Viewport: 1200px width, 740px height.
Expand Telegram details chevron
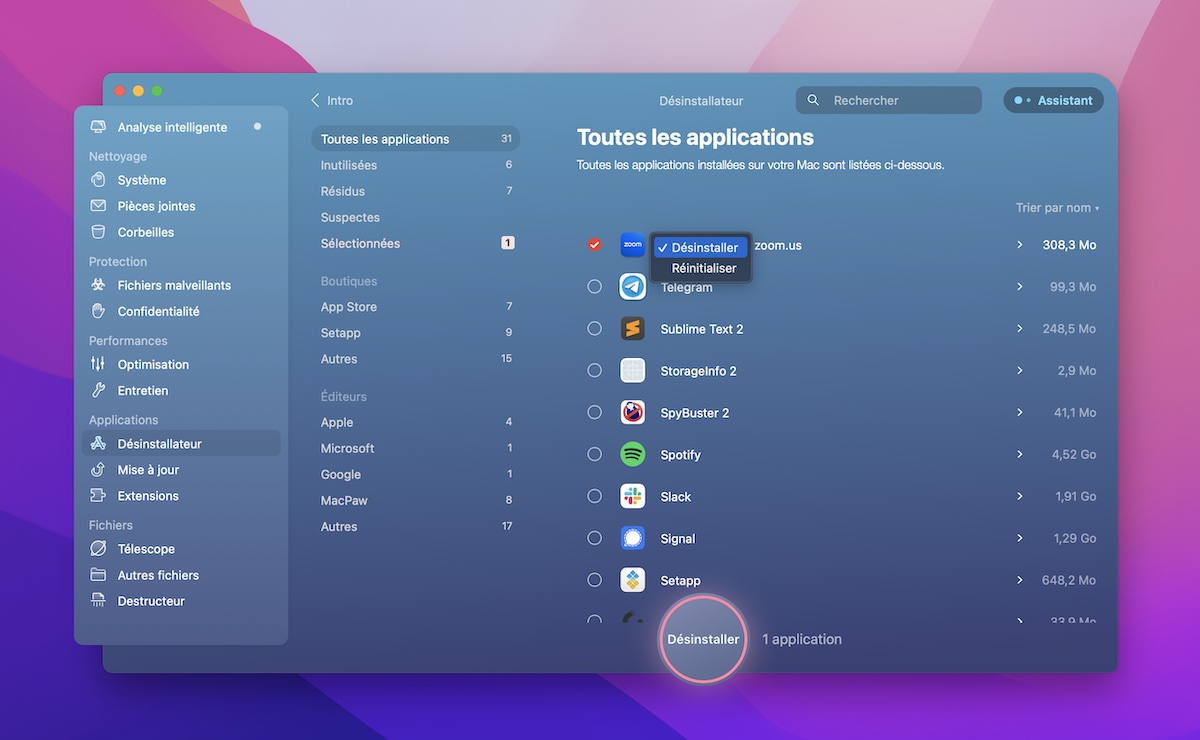pos(1019,287)
